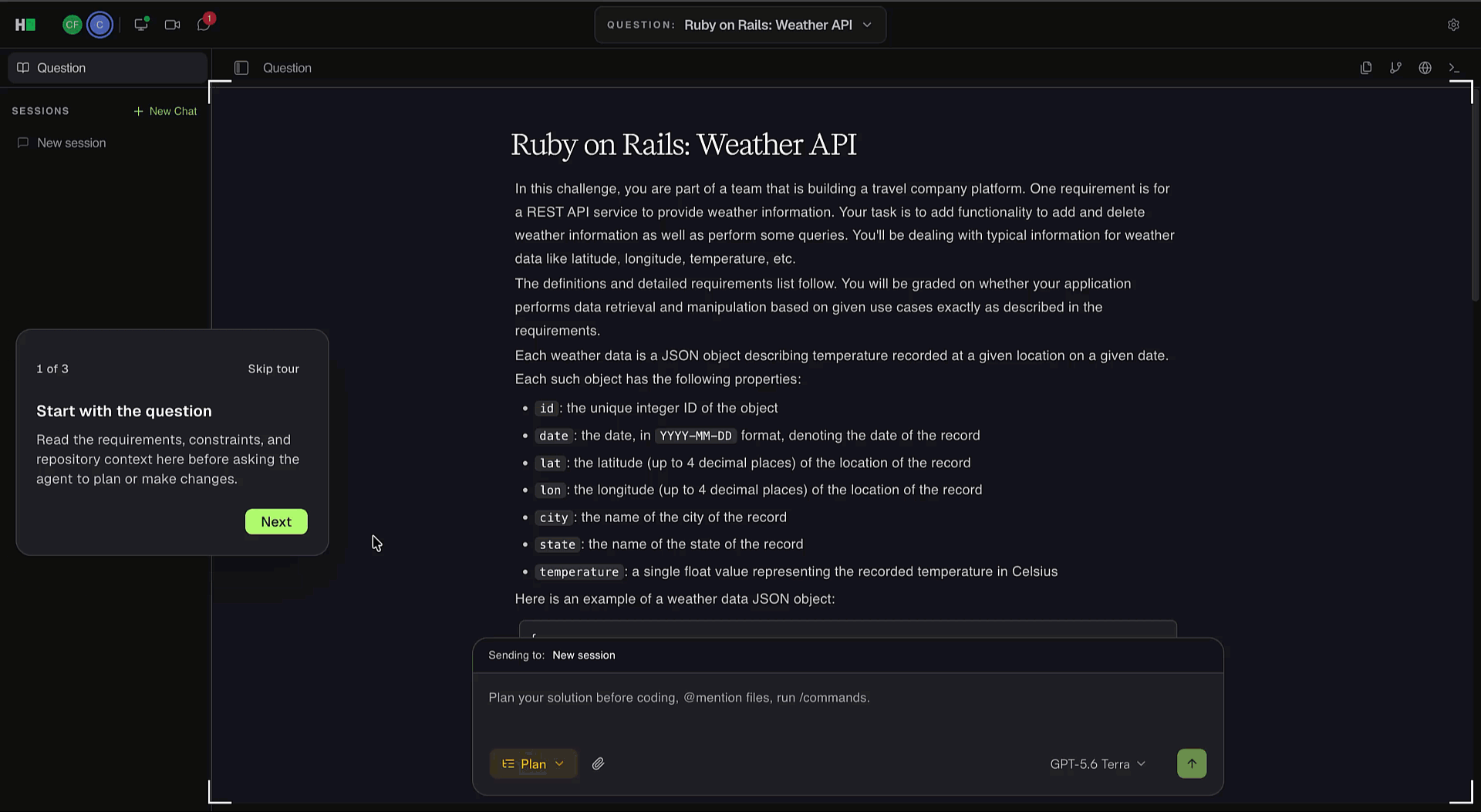Image resolution: width=1481 pixels, height=812 pixels.
Task: Expand the question selector dropdown
Action: [x=740, y=25]
